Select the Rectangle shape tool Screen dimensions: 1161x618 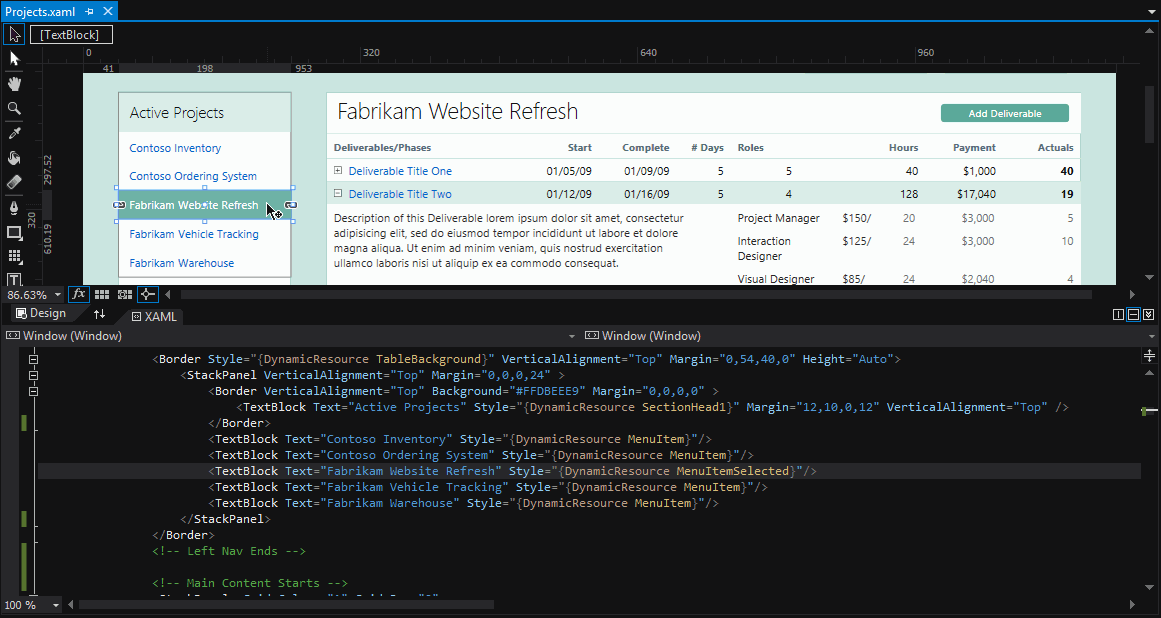[14, 232]
